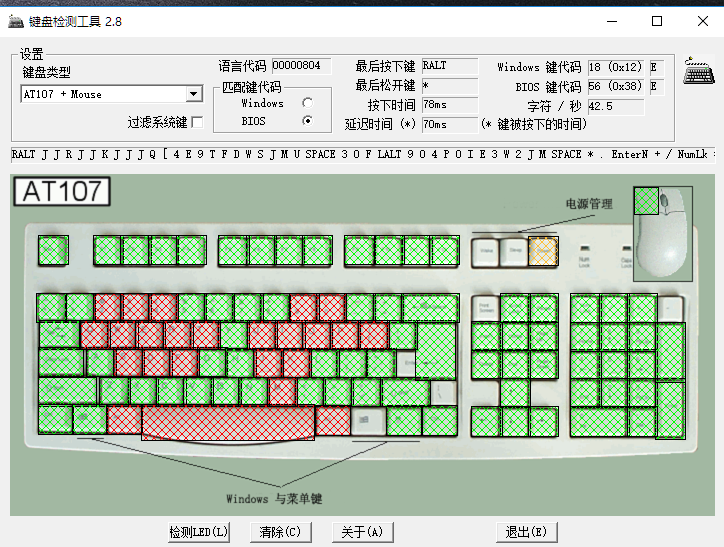Click the left Ctrl key on the diagram
Image resolution: width=724 pixels, height=547 pixels.
pos(55,420)
